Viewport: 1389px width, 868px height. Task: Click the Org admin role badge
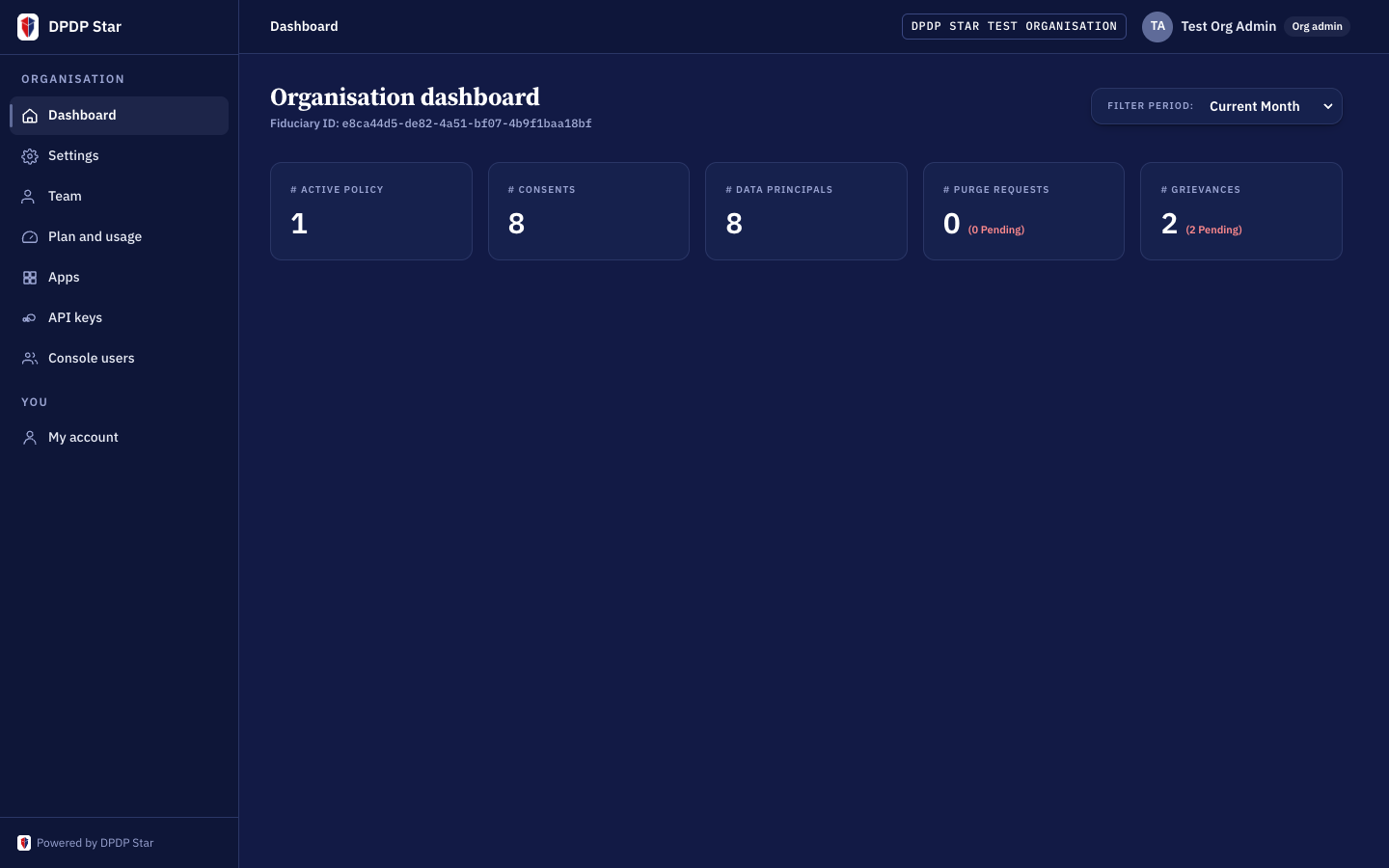(x=1317, y=27)
